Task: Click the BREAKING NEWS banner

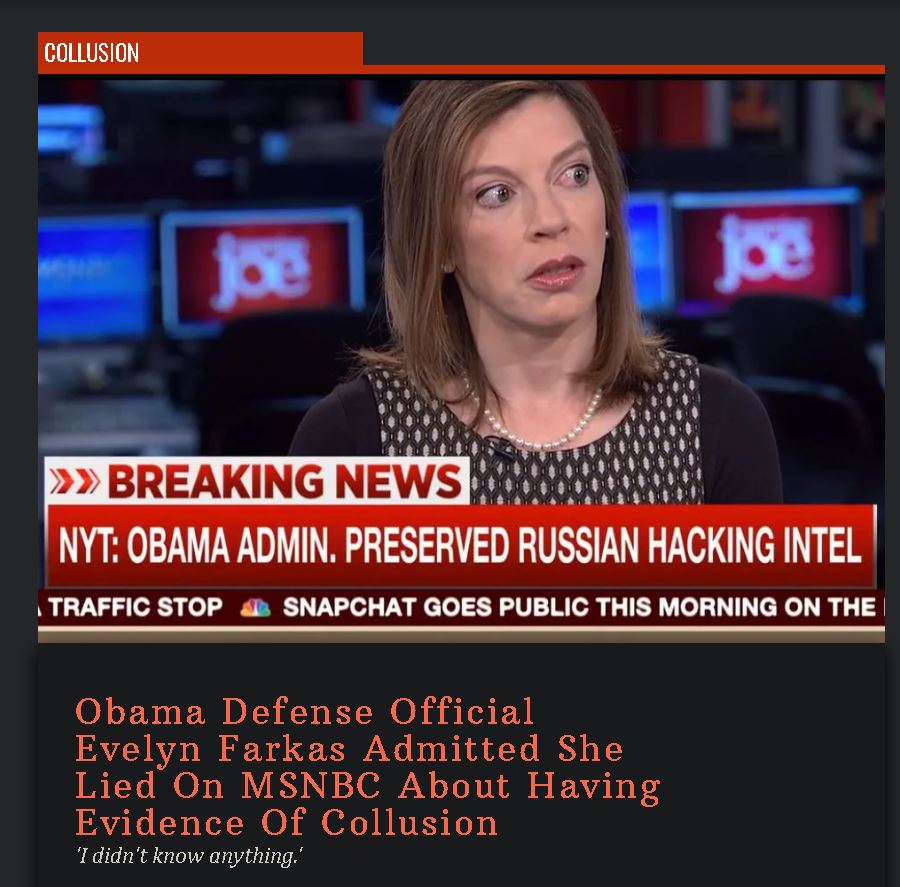Action: (257, 481)
